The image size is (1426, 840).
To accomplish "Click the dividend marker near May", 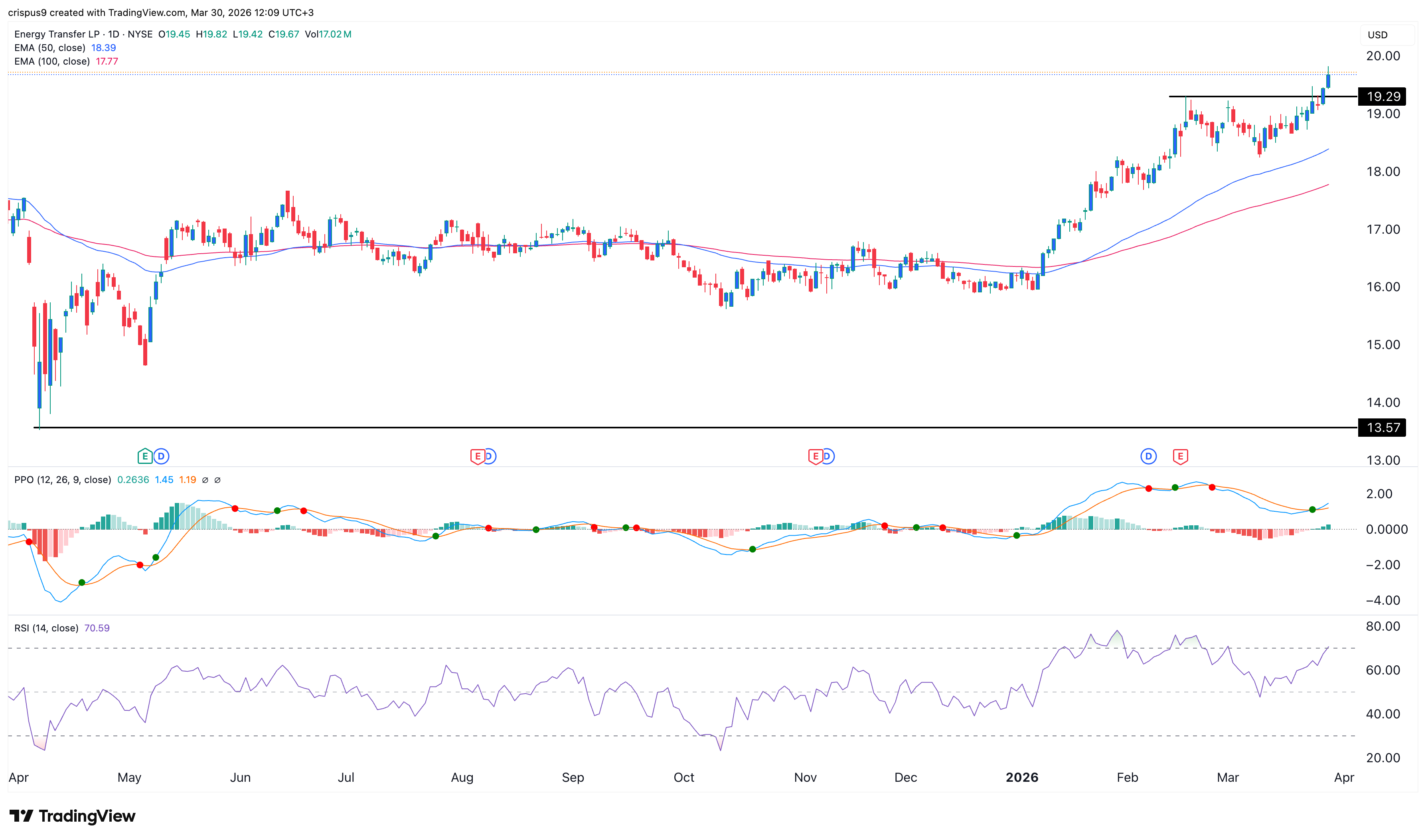I will [x=161, y=456].
